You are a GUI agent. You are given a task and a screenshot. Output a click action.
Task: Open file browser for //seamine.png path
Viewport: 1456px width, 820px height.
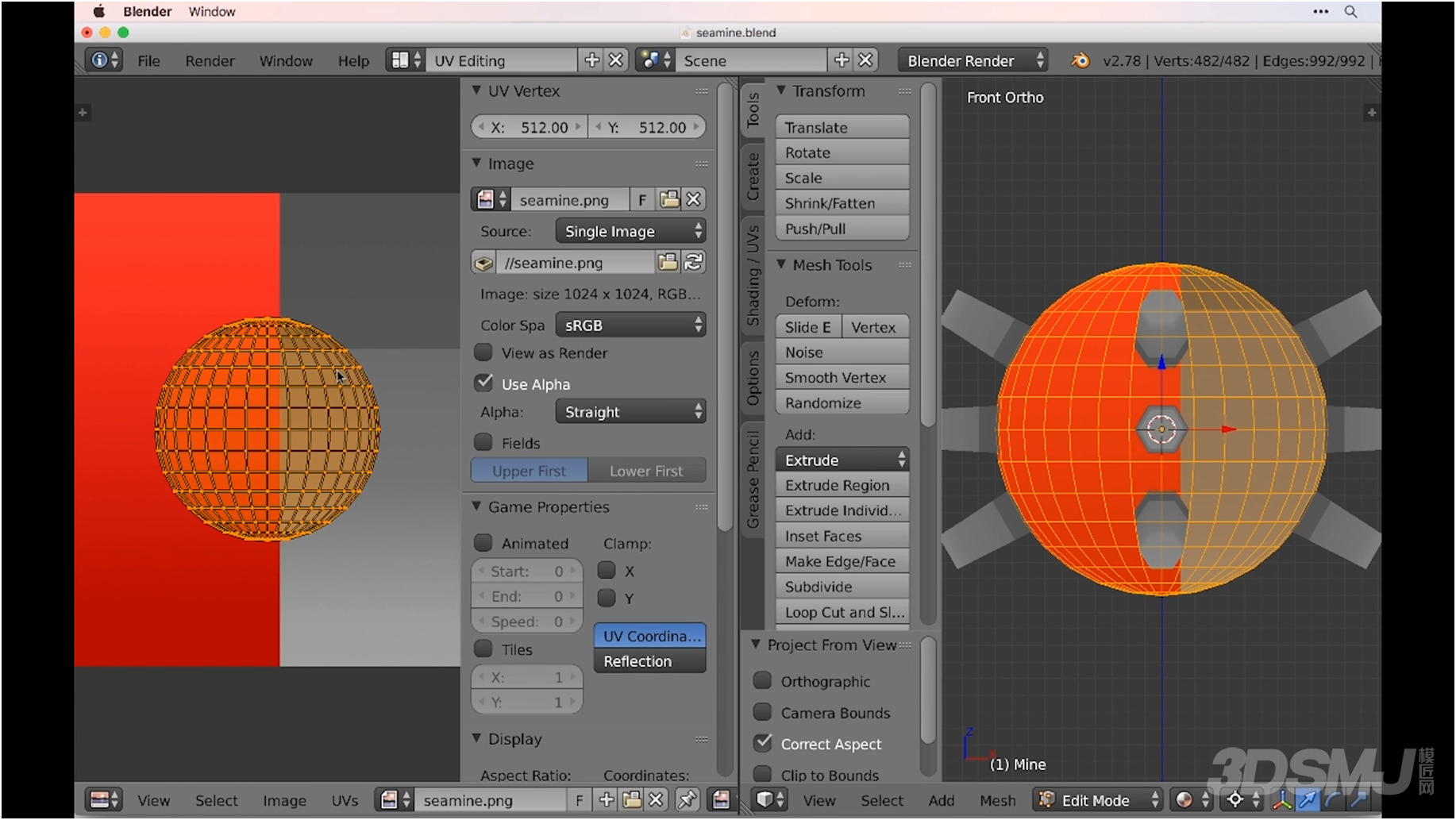point(668,262)
